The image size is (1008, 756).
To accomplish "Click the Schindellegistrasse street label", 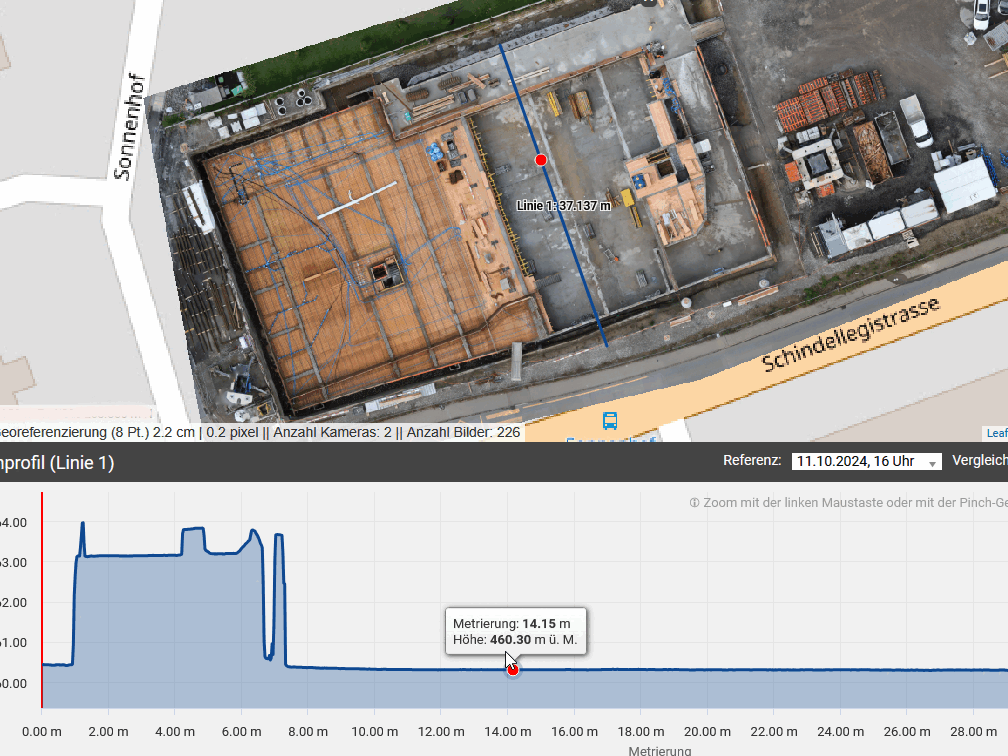I will 851,333.
